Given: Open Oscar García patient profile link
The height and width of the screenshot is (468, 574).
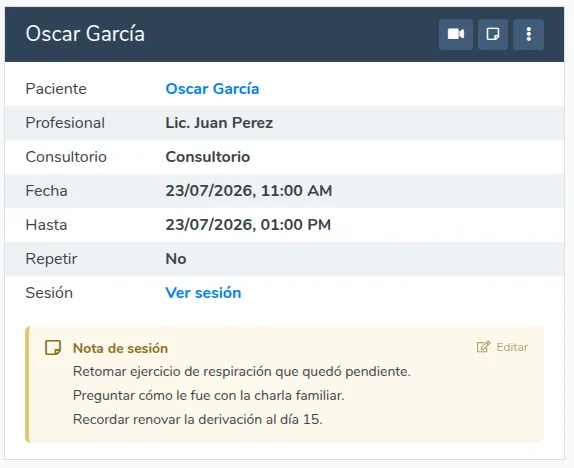Looking at the screenshot, I should pos(212,89).
